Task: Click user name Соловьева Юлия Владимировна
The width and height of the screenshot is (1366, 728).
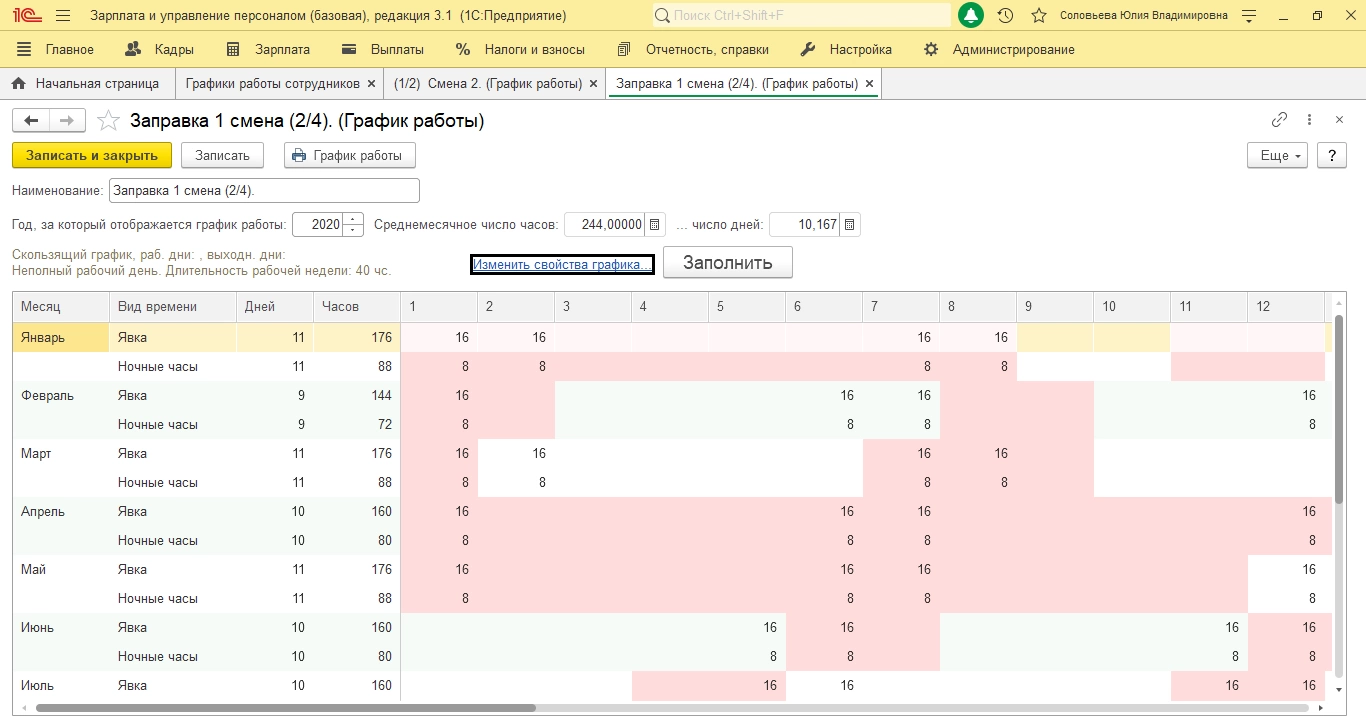Action: click(x=1144, y=16)
